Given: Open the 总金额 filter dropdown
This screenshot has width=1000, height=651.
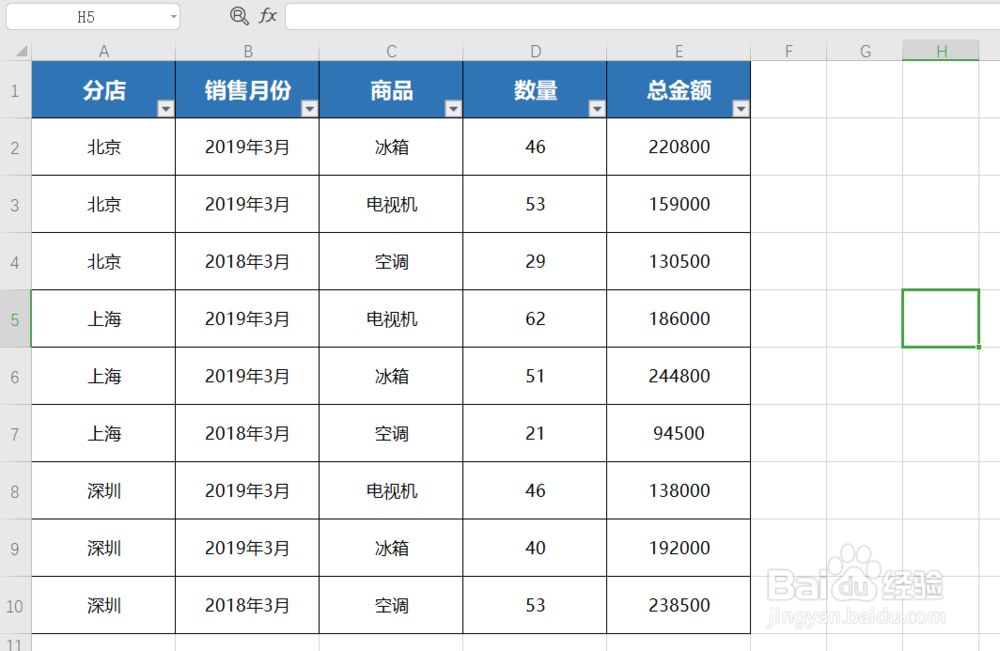Looking at the screenshot, I should click(x=740, y=109).
